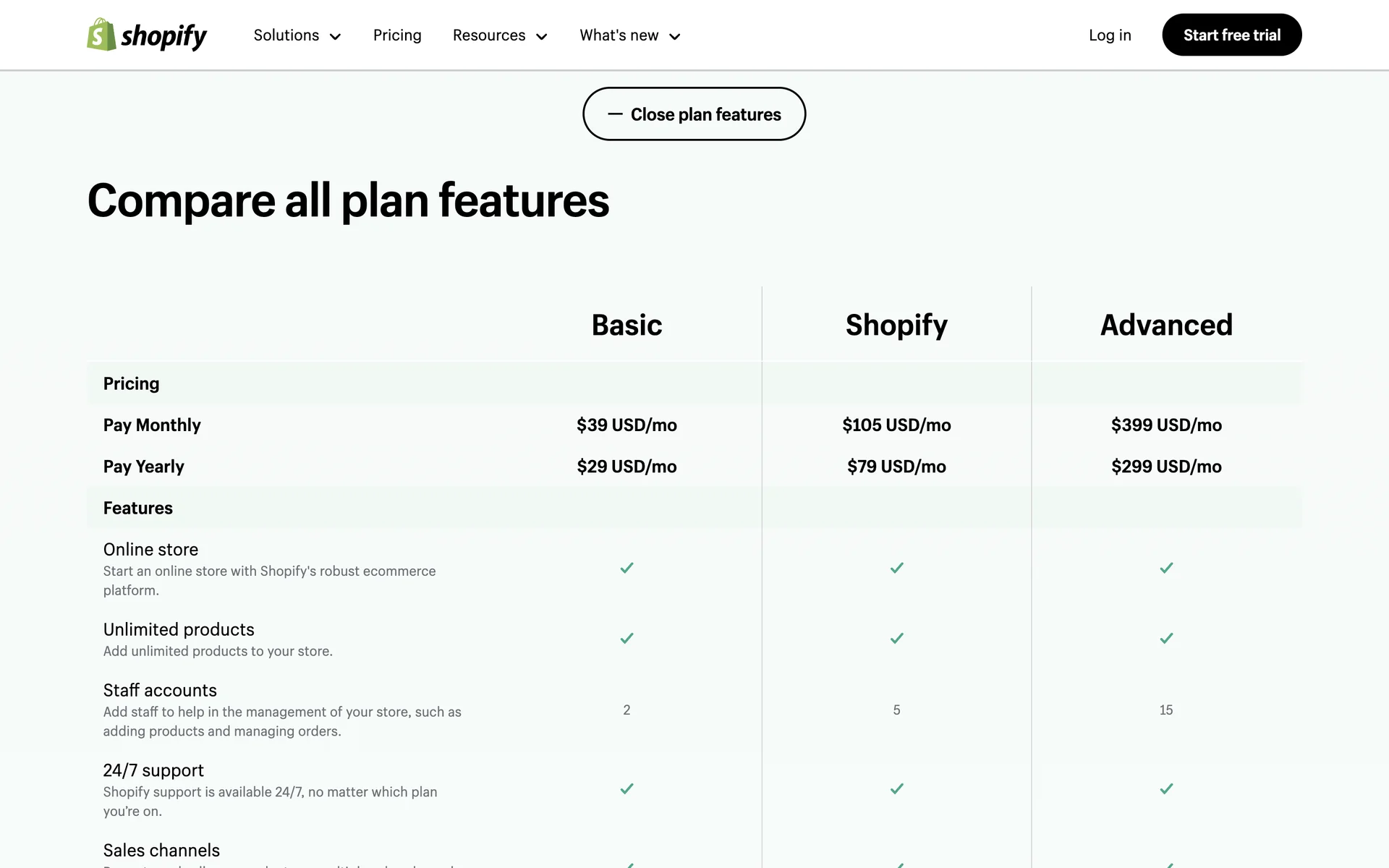Click the Online store checkmark under Advanced
The image size is (1389, 868).
coord(1166,569)
